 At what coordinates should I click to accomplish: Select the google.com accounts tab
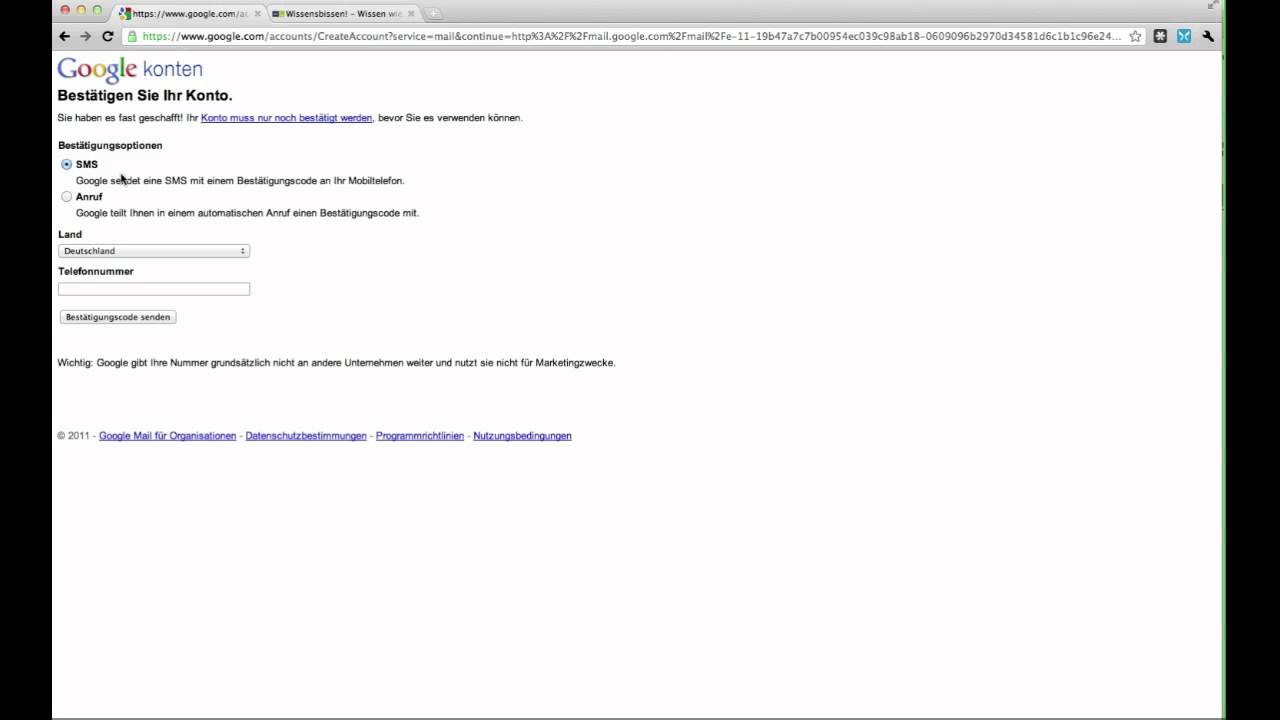point(189,14)
